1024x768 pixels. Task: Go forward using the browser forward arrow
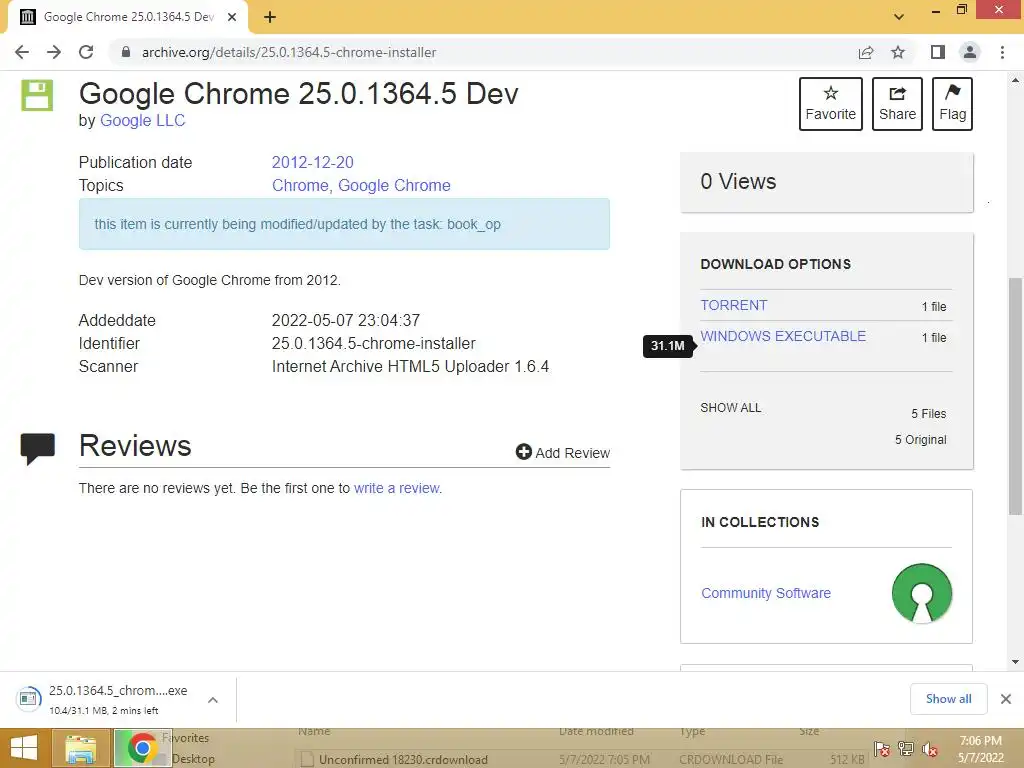coord(54,52)
